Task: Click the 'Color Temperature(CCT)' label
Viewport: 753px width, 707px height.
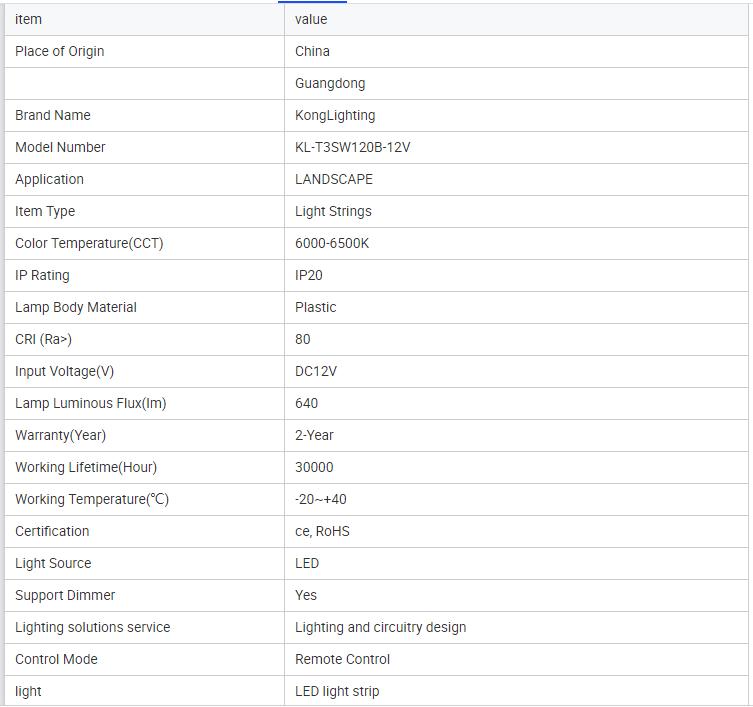Action: [x=89, y=243]
